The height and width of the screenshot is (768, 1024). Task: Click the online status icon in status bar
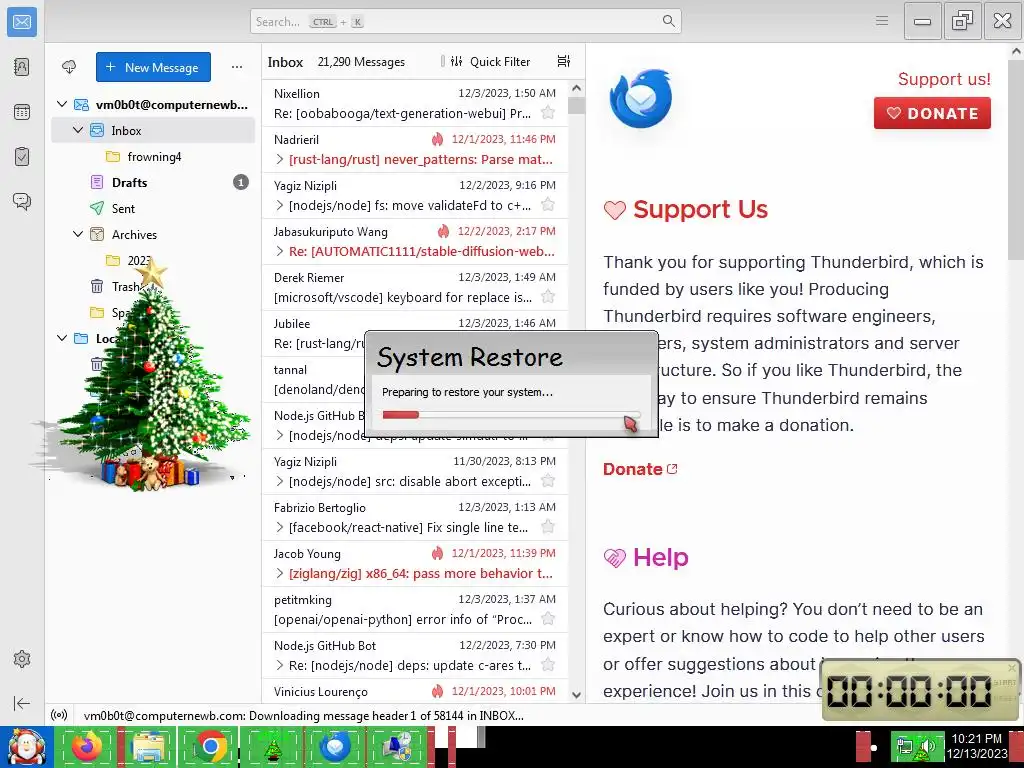click(59, 715)
